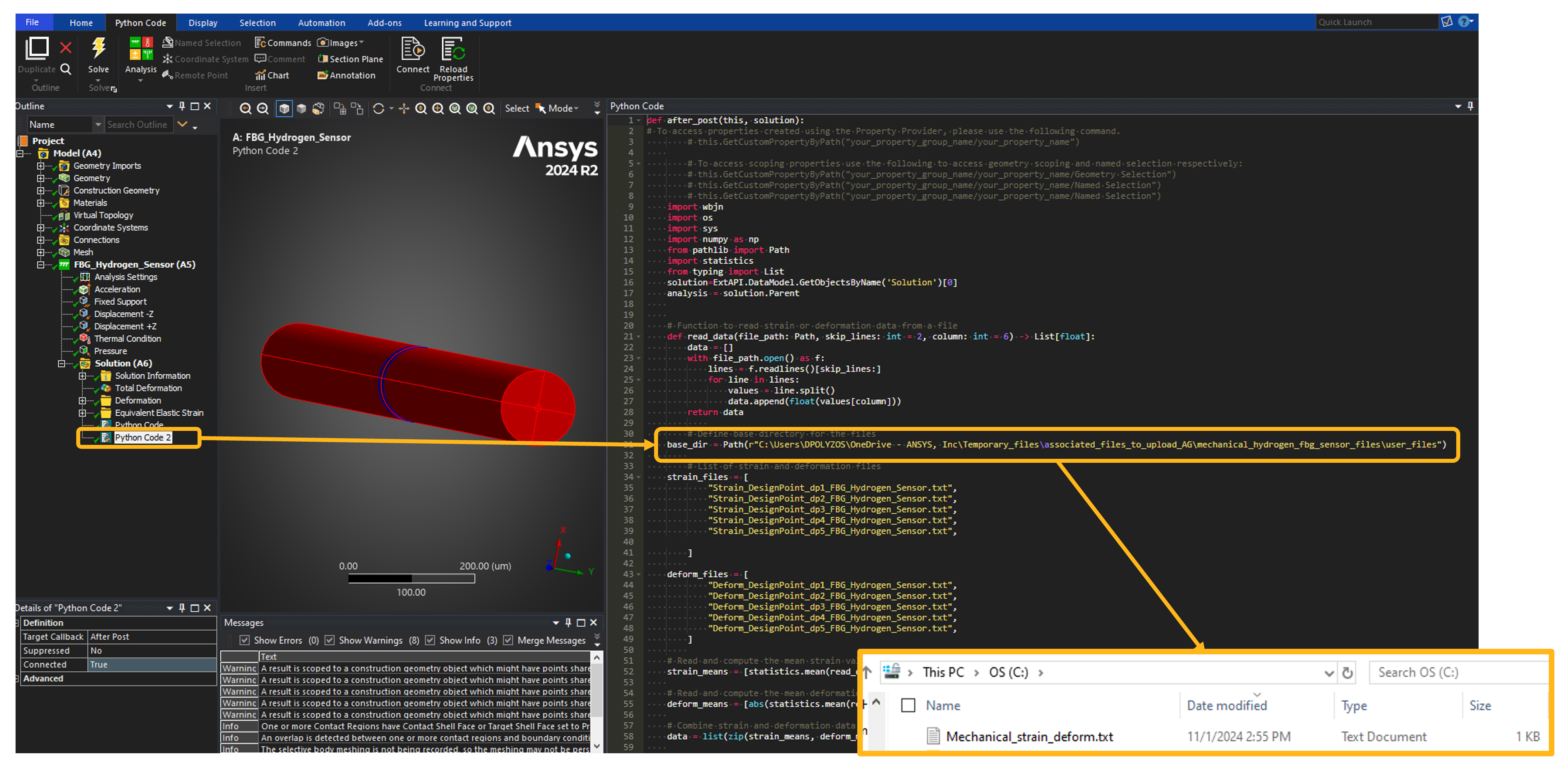Click the red X delete icon in Outline group
Screen dimensions: 1568x768
66,47
